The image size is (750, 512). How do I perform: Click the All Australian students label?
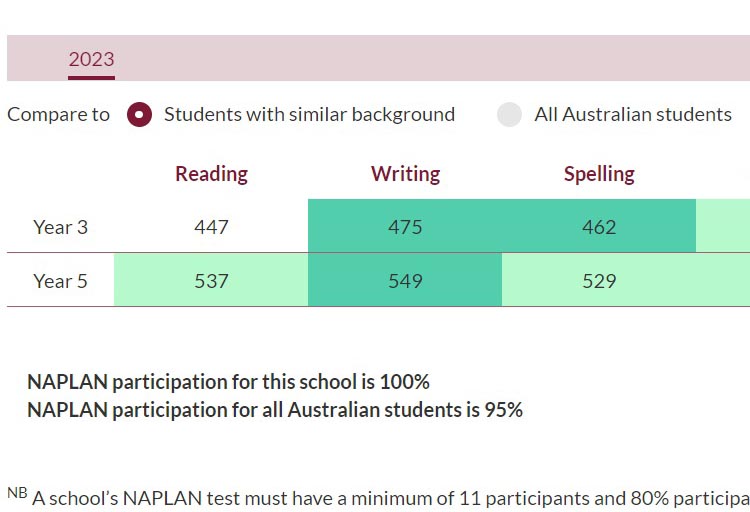(x=633, y=115)
